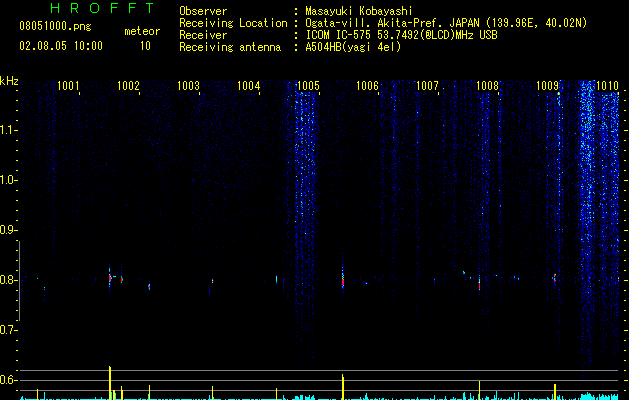Click the Observer field label

pos(203,11)
